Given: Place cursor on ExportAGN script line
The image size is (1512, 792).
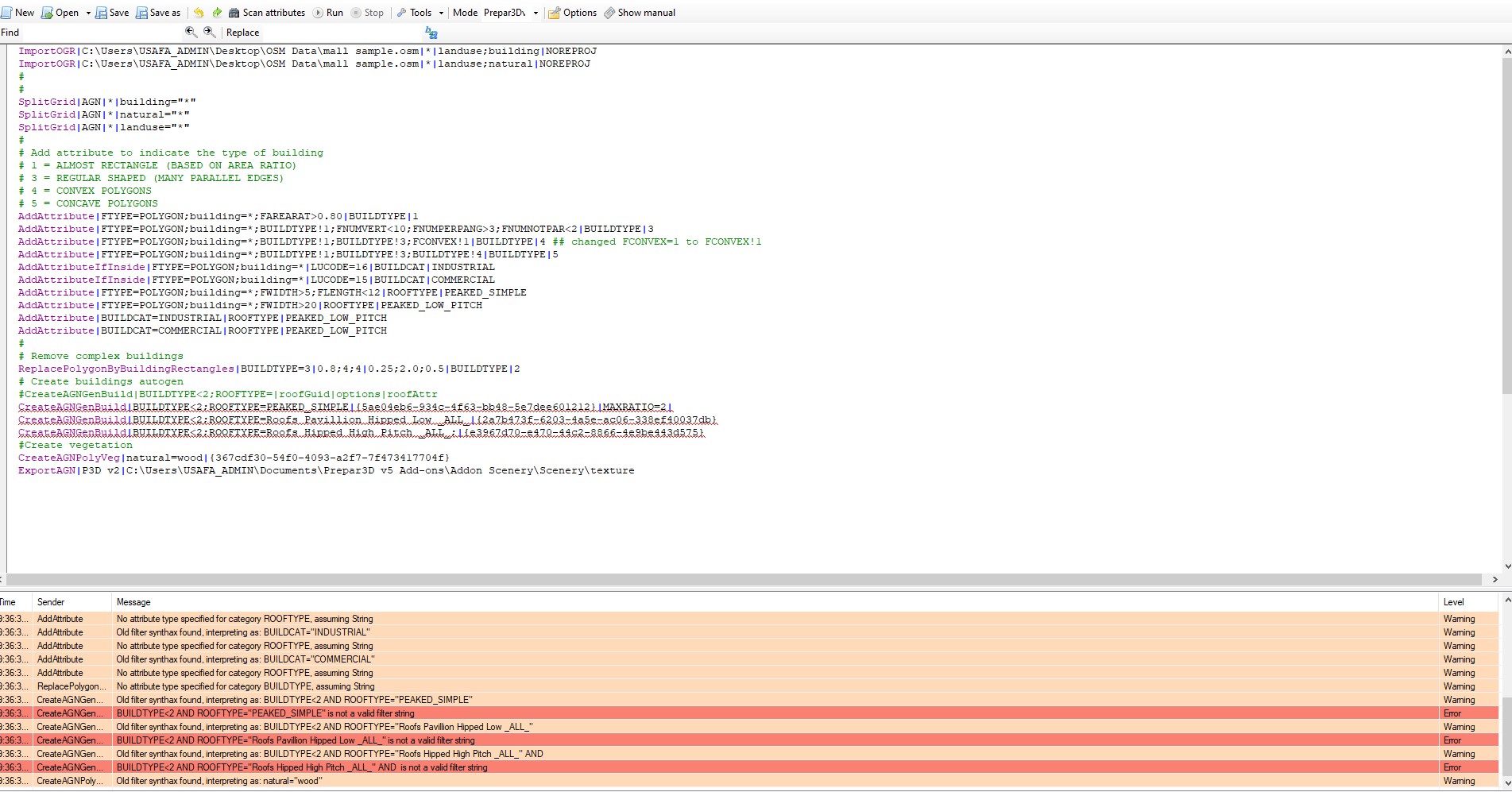Looking at the screenshot, I should [327, 470].
